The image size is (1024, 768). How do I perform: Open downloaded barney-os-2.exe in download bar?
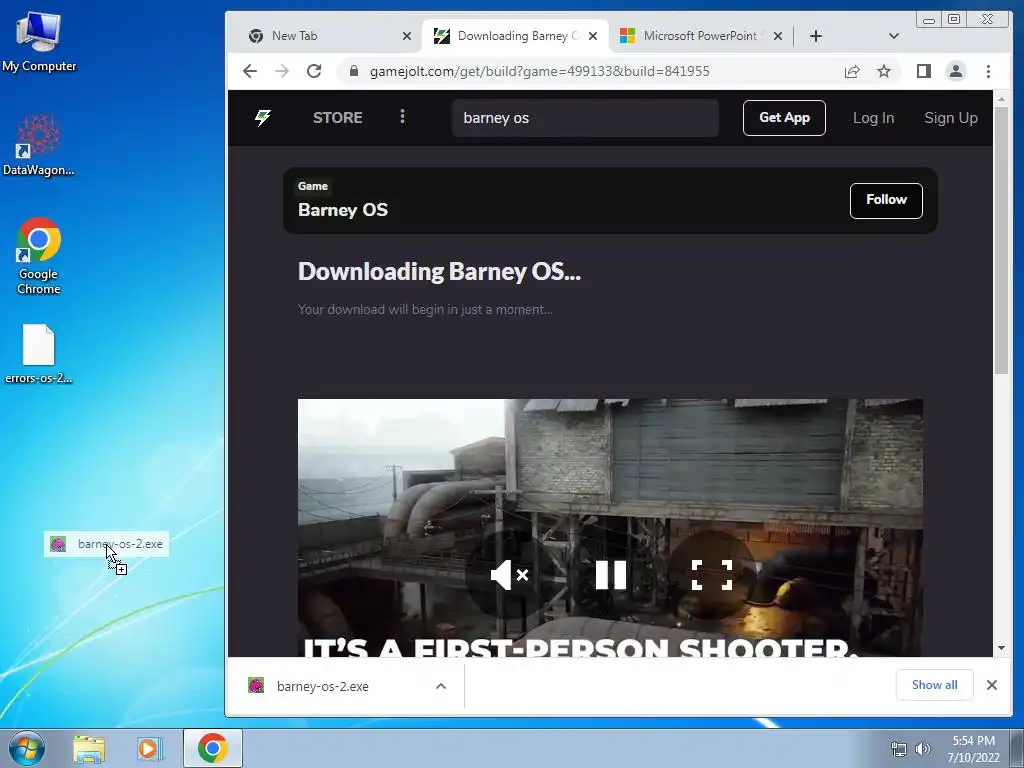coord(321,686)
